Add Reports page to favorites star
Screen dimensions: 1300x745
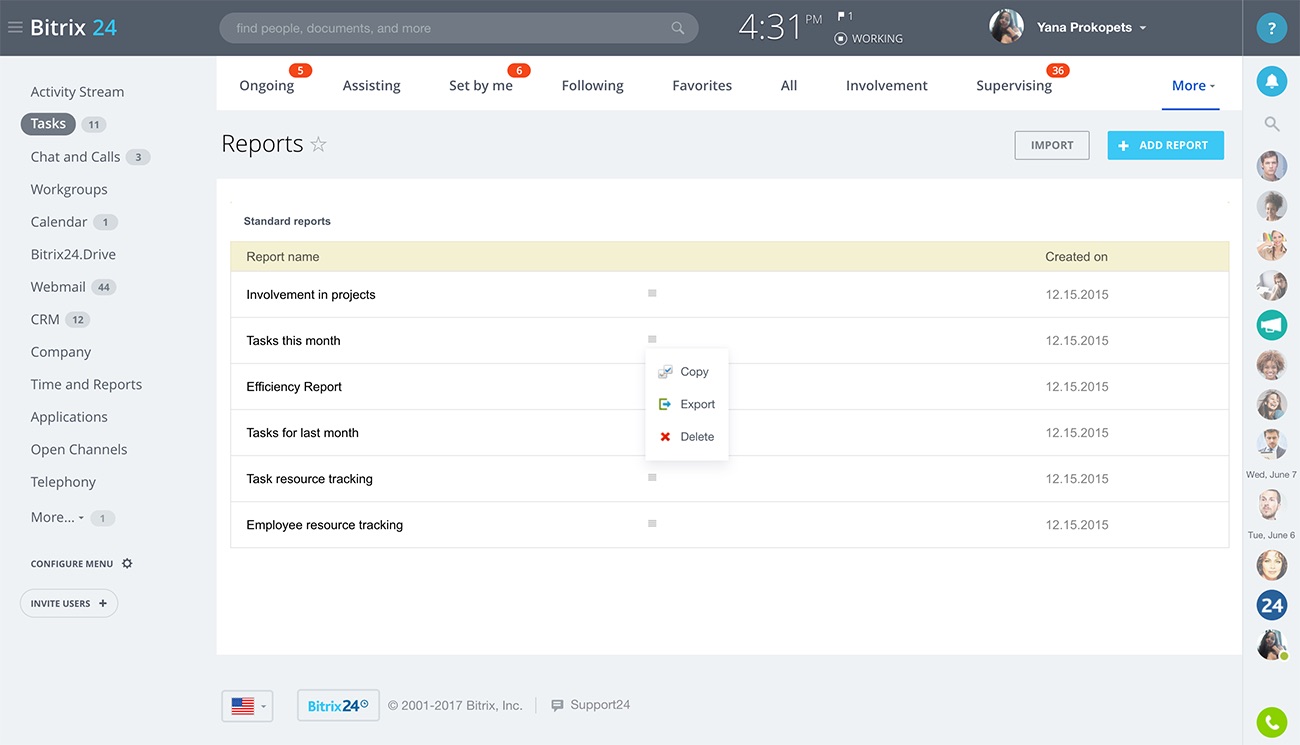tap(318, 145)
